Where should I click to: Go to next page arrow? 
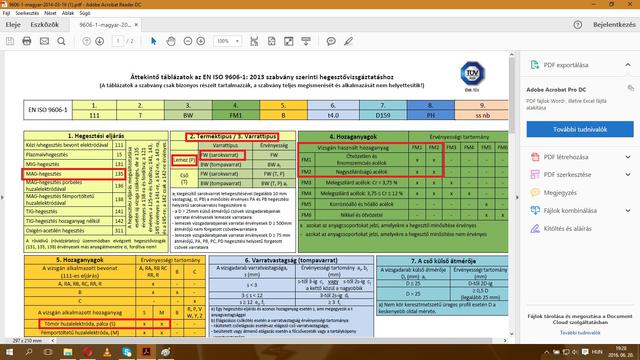100,41
